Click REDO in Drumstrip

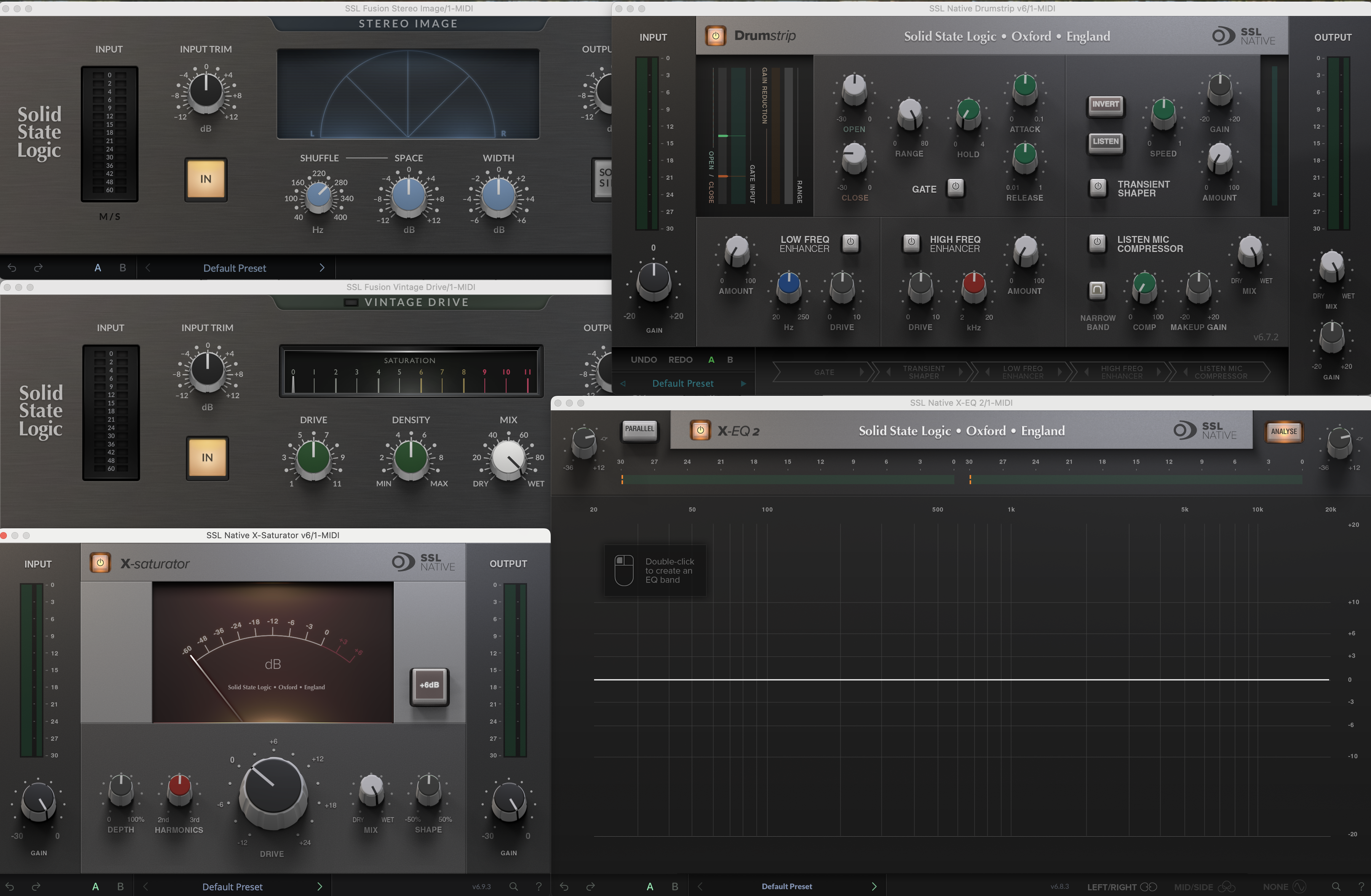coord(680,360)
